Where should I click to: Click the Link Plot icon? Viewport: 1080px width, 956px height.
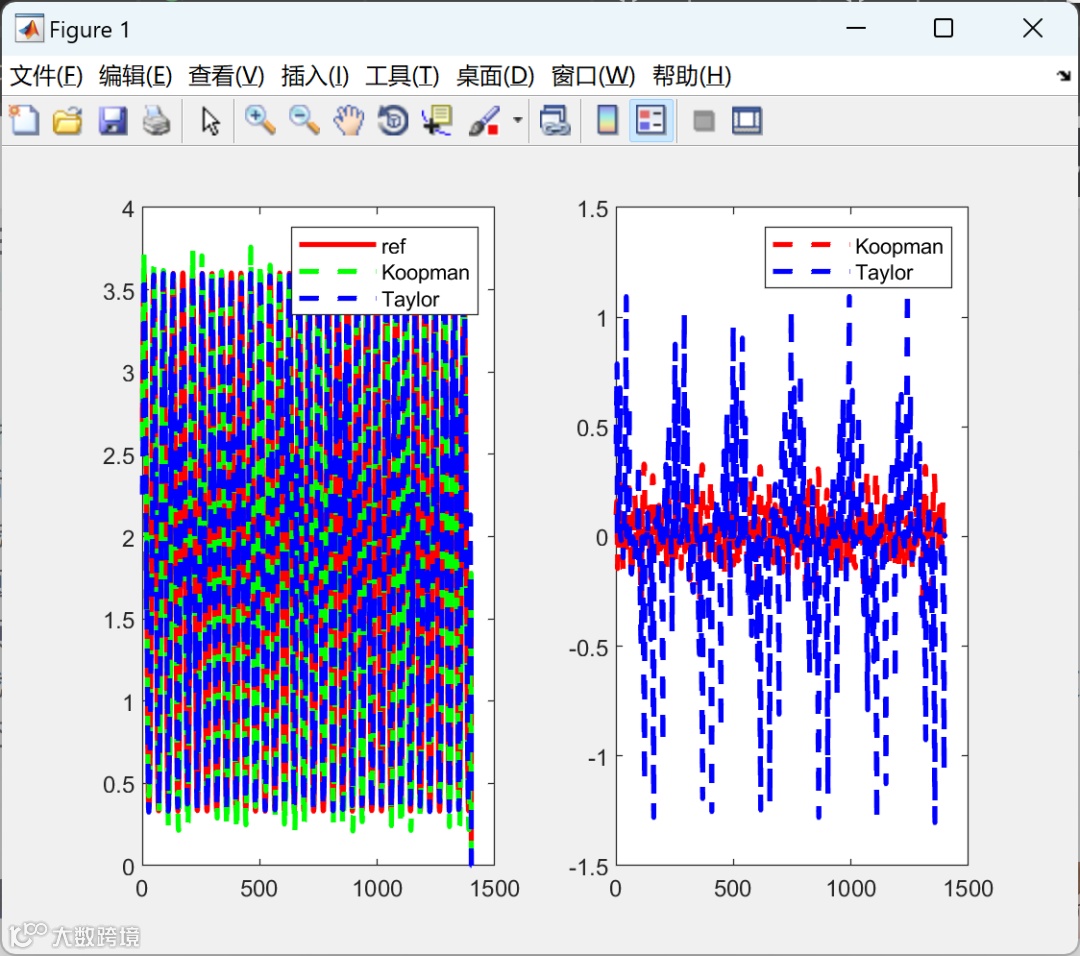click(555, 121)
